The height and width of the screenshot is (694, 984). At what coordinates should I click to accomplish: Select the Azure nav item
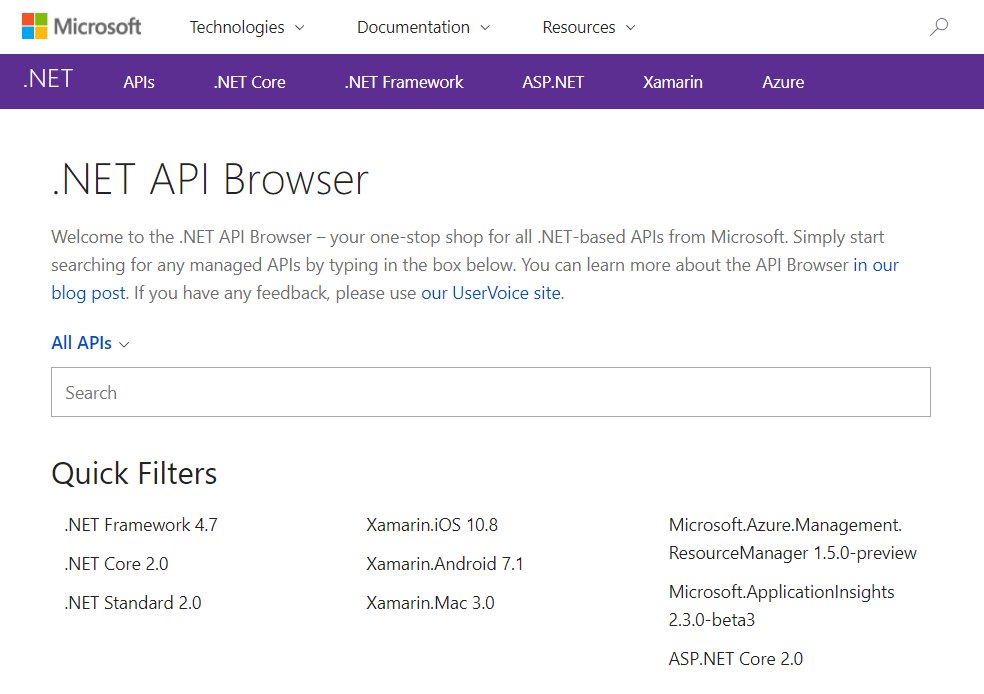coord(783,82)
